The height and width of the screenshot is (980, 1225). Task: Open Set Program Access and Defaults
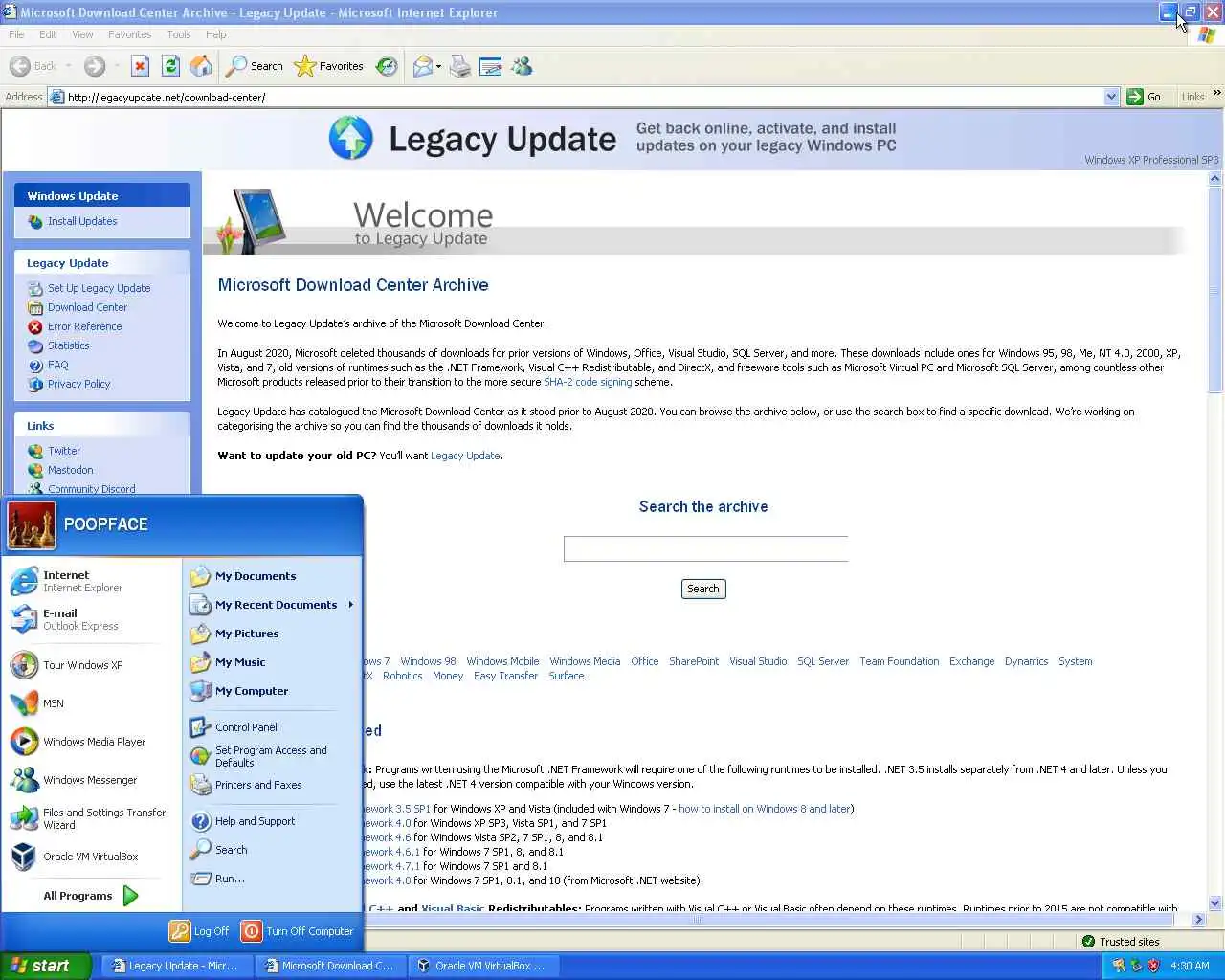click(x=272, y=756)
